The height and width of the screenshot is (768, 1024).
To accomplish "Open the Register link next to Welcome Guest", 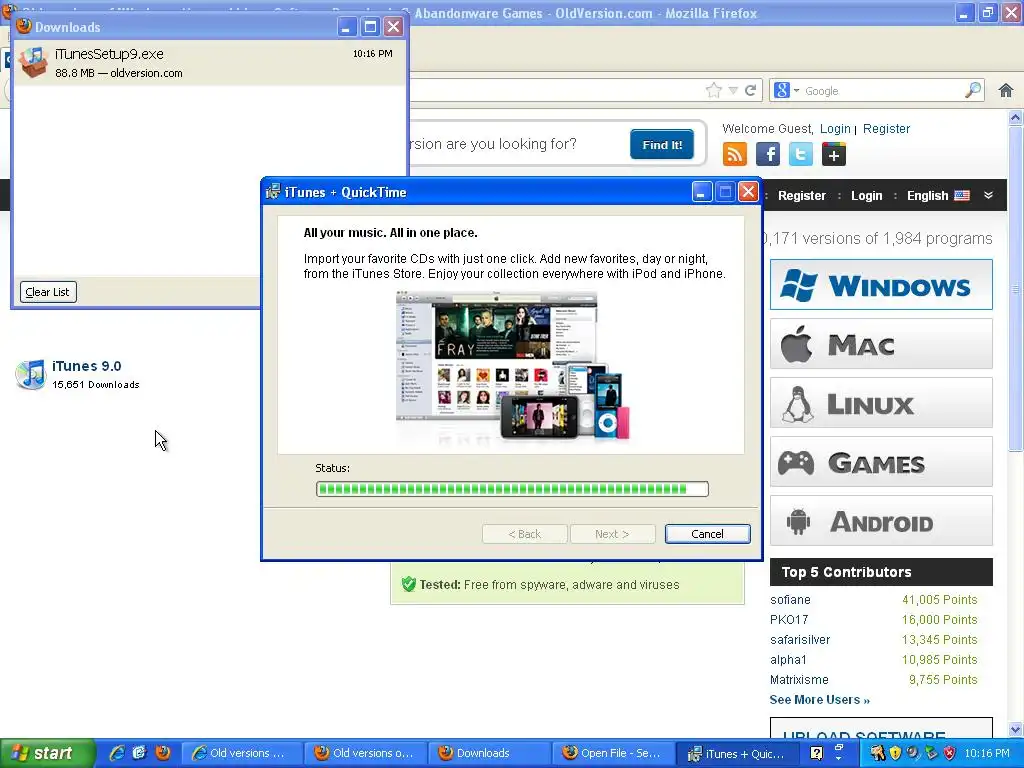I will (886, 129).
